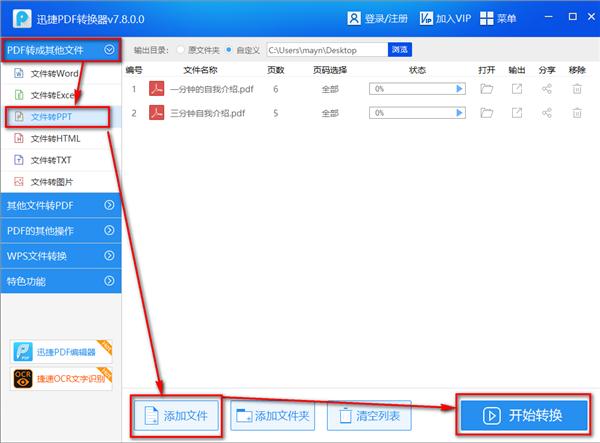This screenshot has width=600, height=443.
Task: Click output icon for 三分钟自我介绍.pdf
Action: click(x=517, y=113)
